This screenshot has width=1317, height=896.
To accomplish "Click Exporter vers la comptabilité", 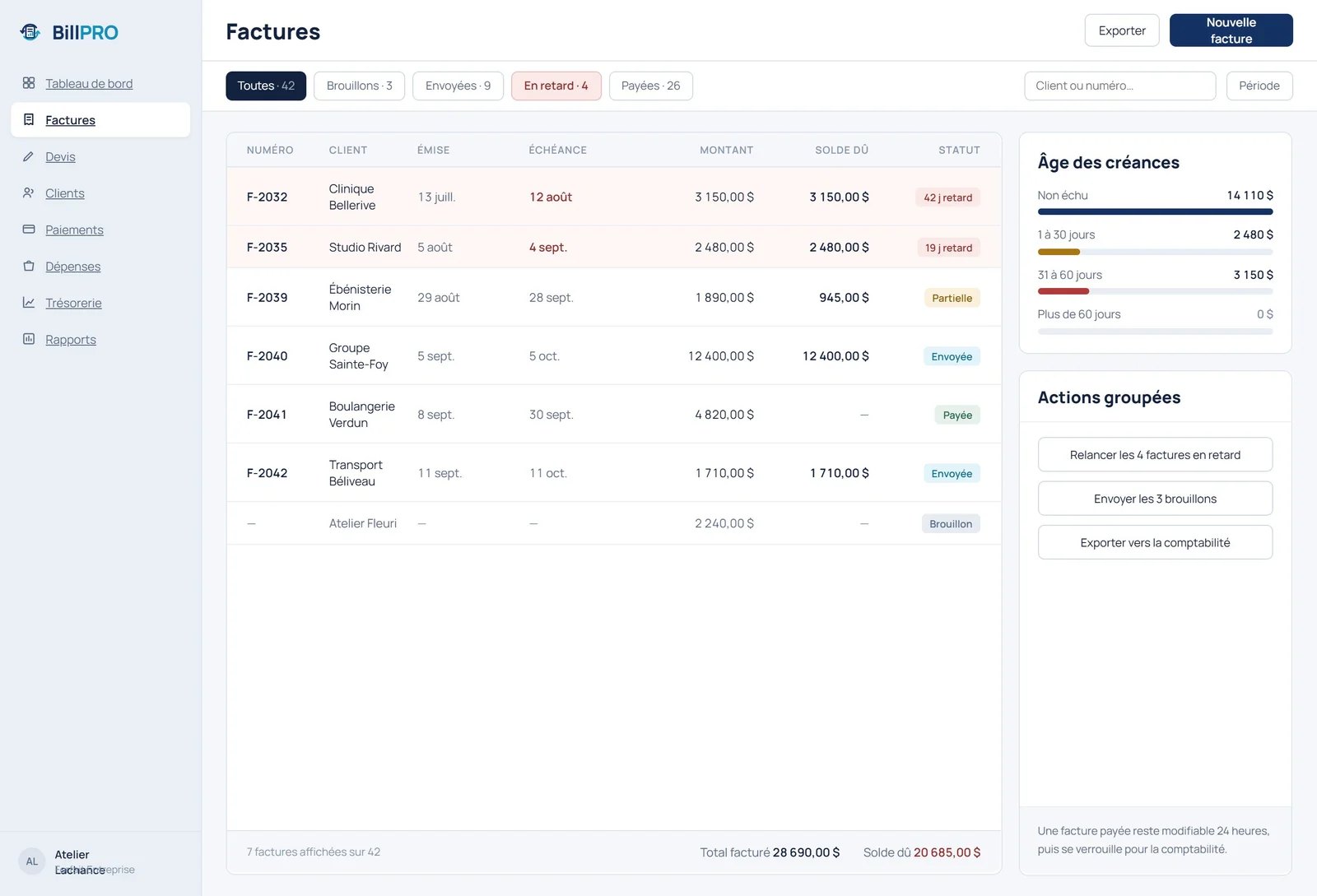I will coord(1155,542).
